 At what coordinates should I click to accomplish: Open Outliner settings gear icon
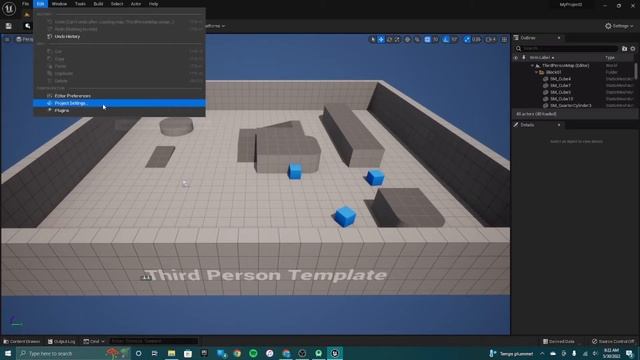click(633, 49)
